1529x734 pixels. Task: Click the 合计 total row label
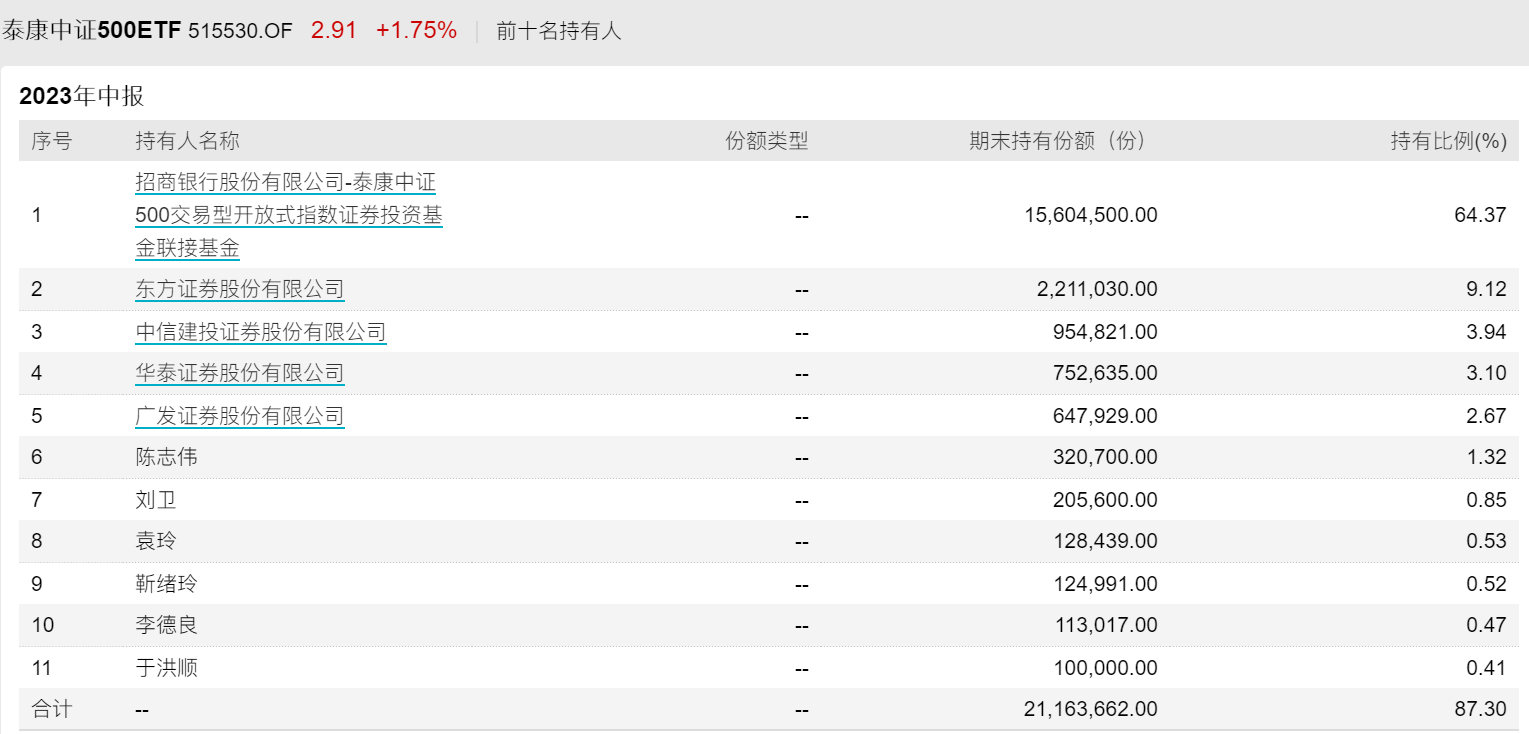coord(52,709)
